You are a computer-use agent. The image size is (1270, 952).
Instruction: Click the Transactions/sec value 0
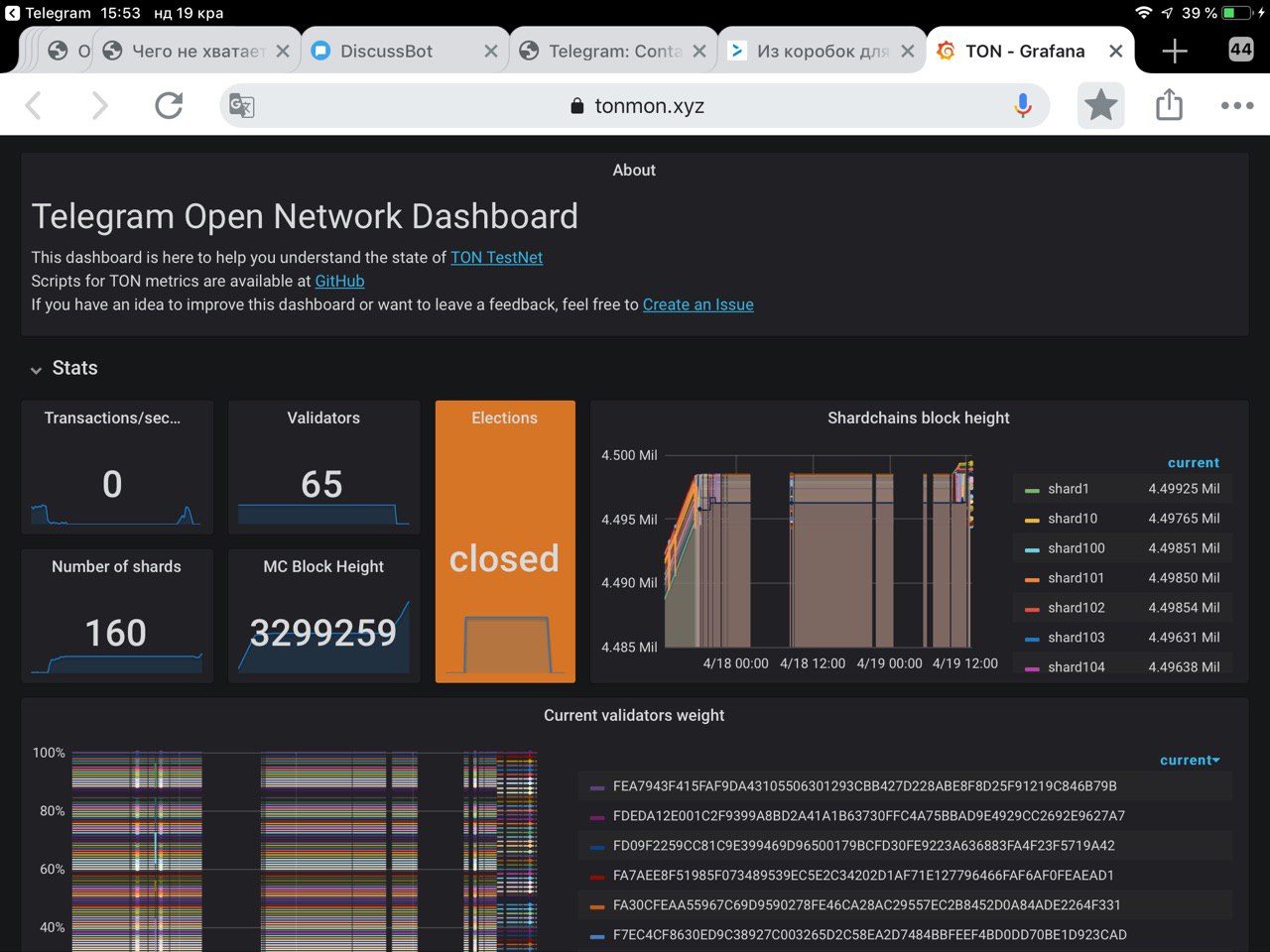pos(112,484)
